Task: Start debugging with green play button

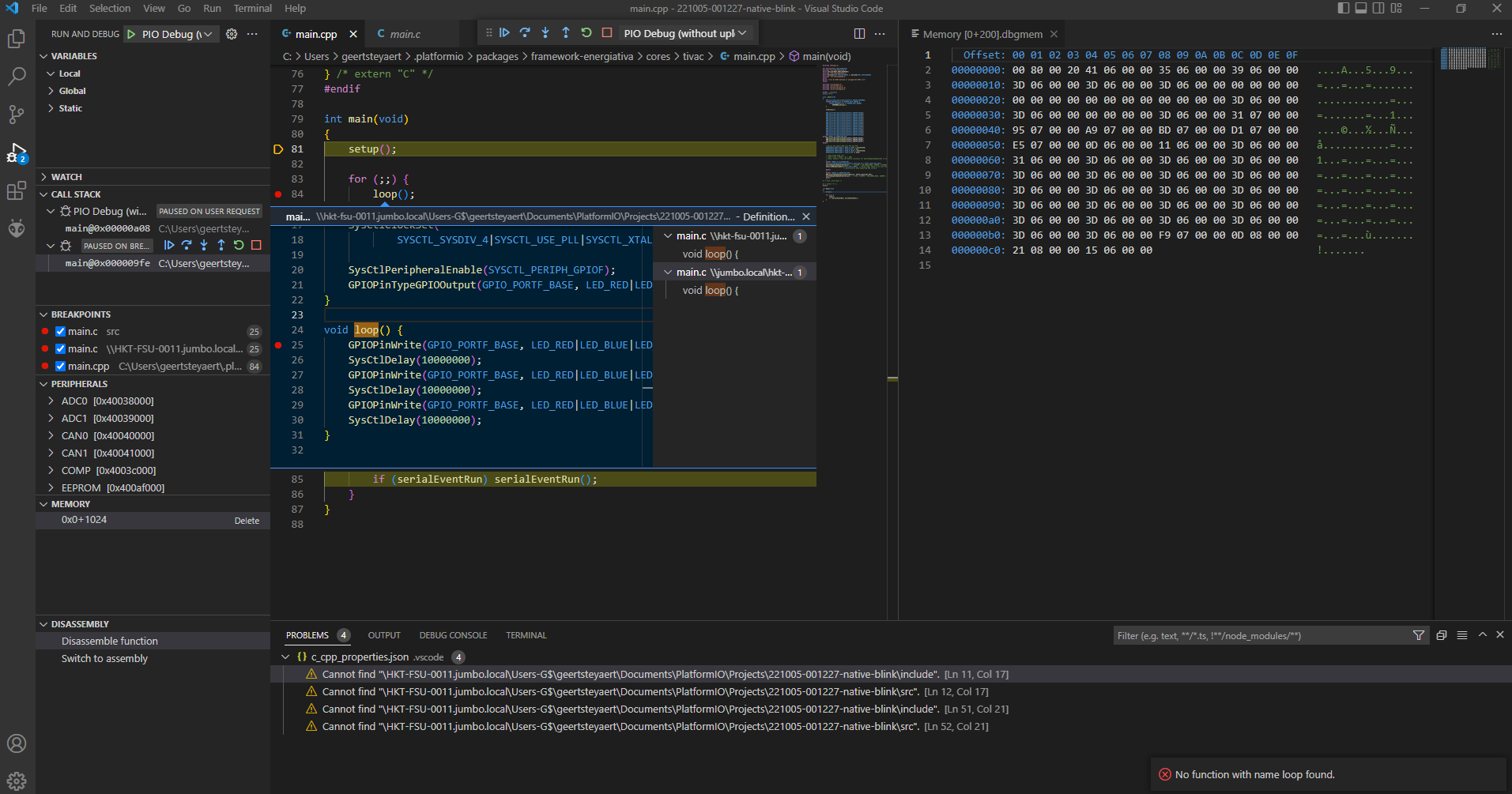Action: pyautogui.click(x=131, y=34)
